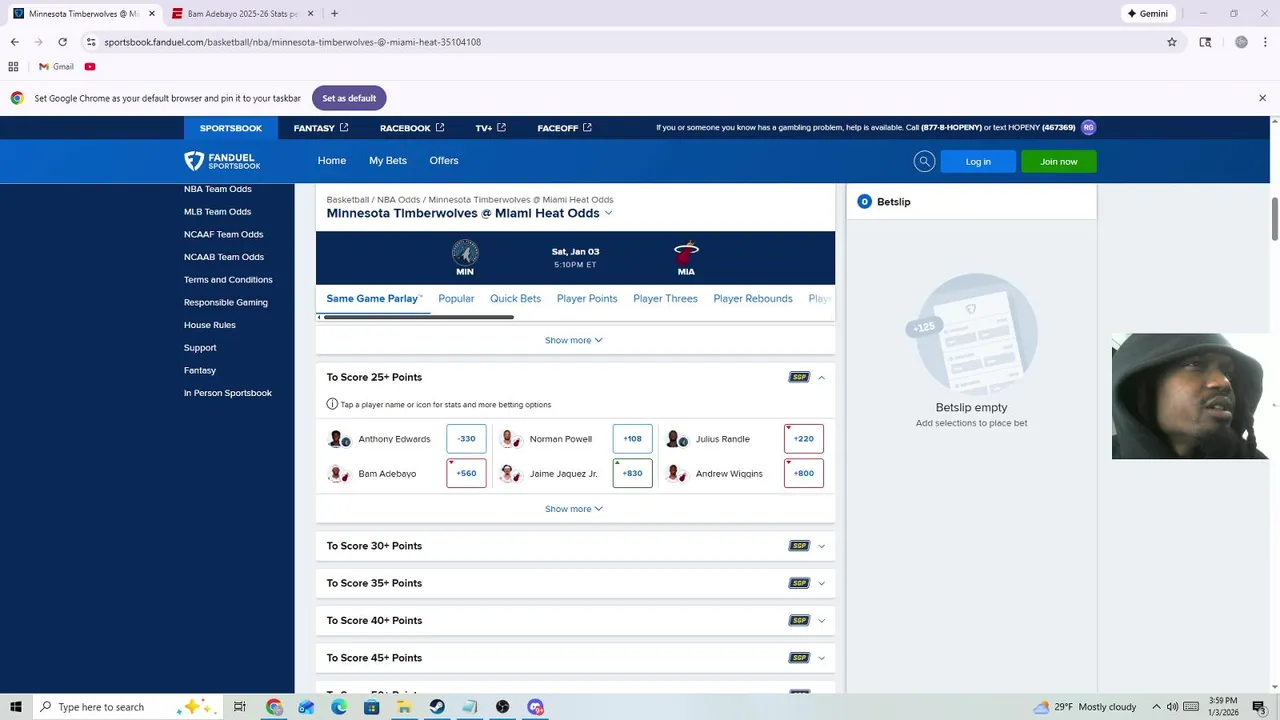Image resolution: width=1280 pixels, height=720 pixels.
Task: Select Andrew Wiggins +800 odds
Action: (804, 474)
